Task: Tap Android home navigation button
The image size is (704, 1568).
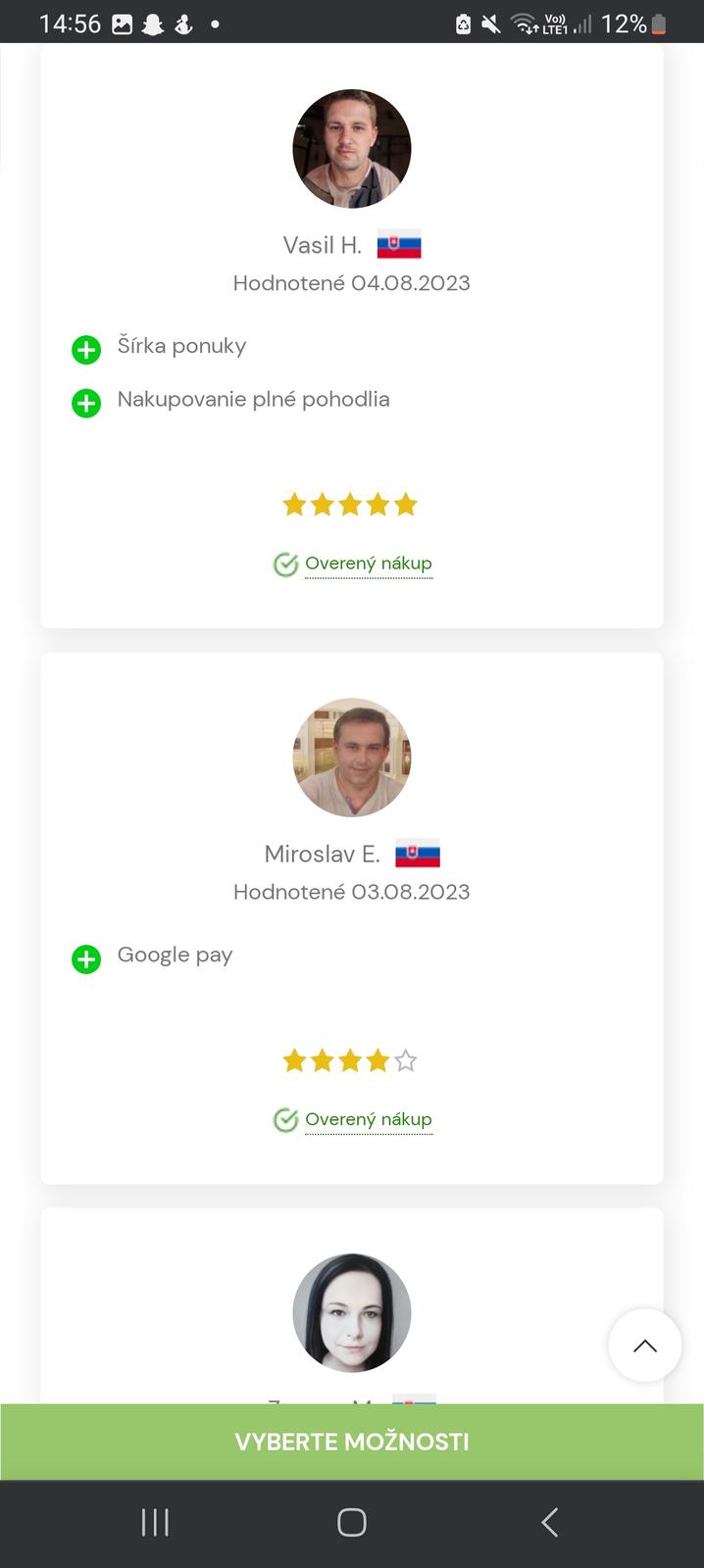Action: 352,1522
